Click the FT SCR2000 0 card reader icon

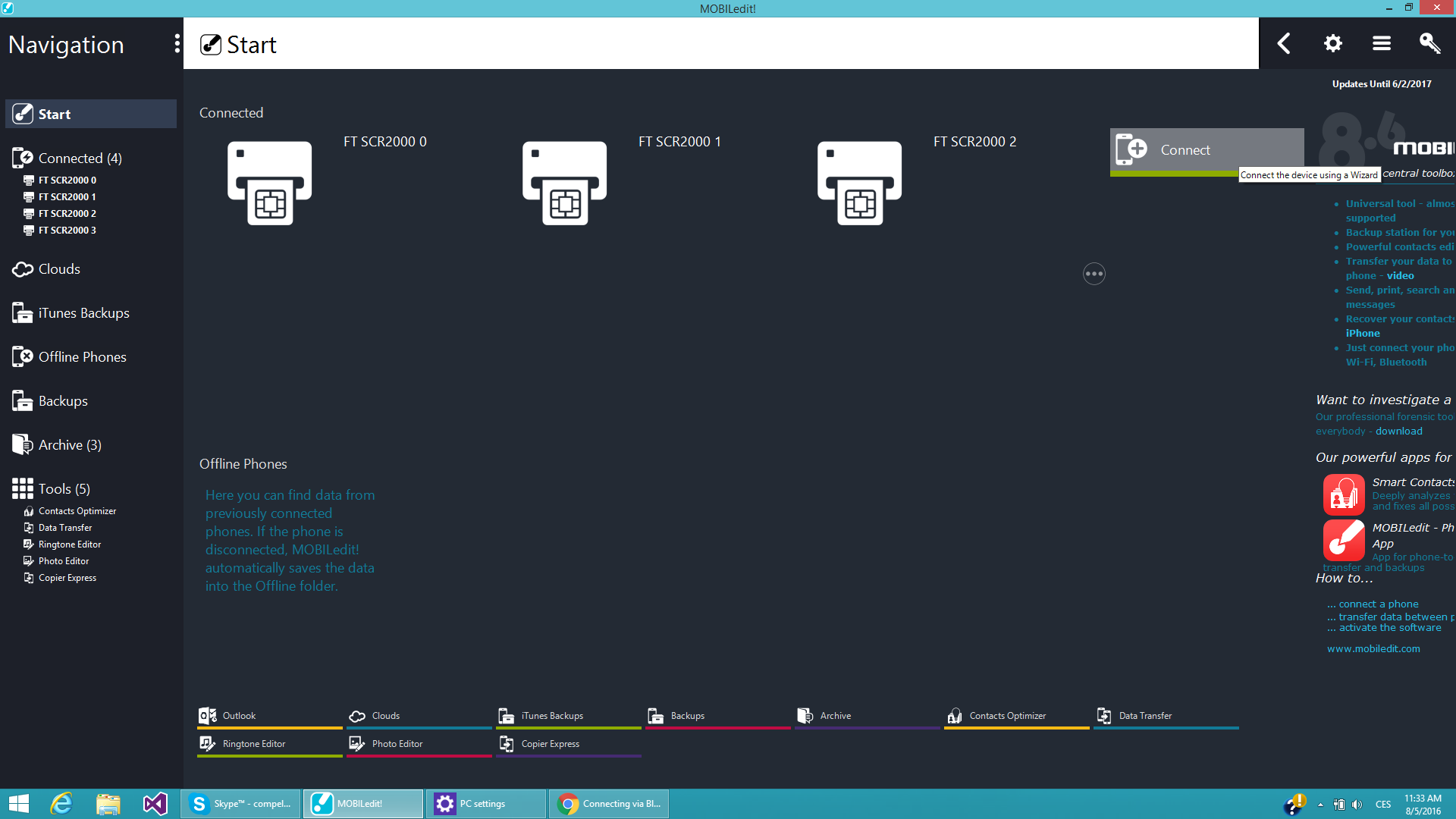(269, 183)
